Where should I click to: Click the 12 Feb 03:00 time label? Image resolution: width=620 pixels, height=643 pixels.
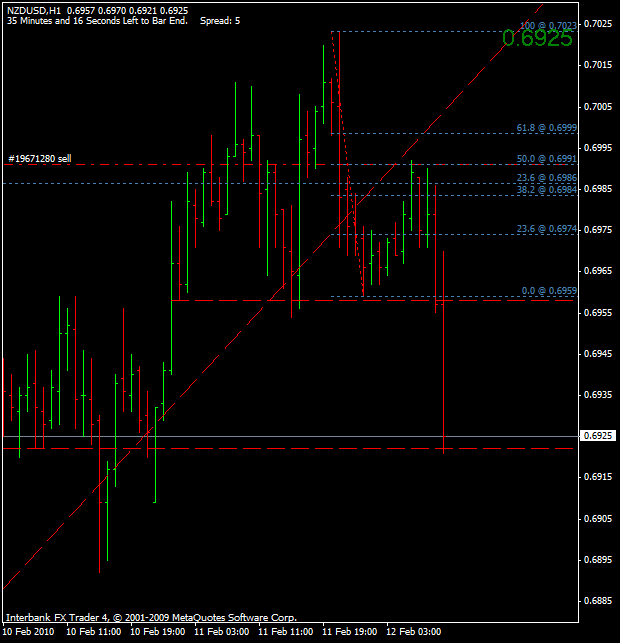pos(414,632)
